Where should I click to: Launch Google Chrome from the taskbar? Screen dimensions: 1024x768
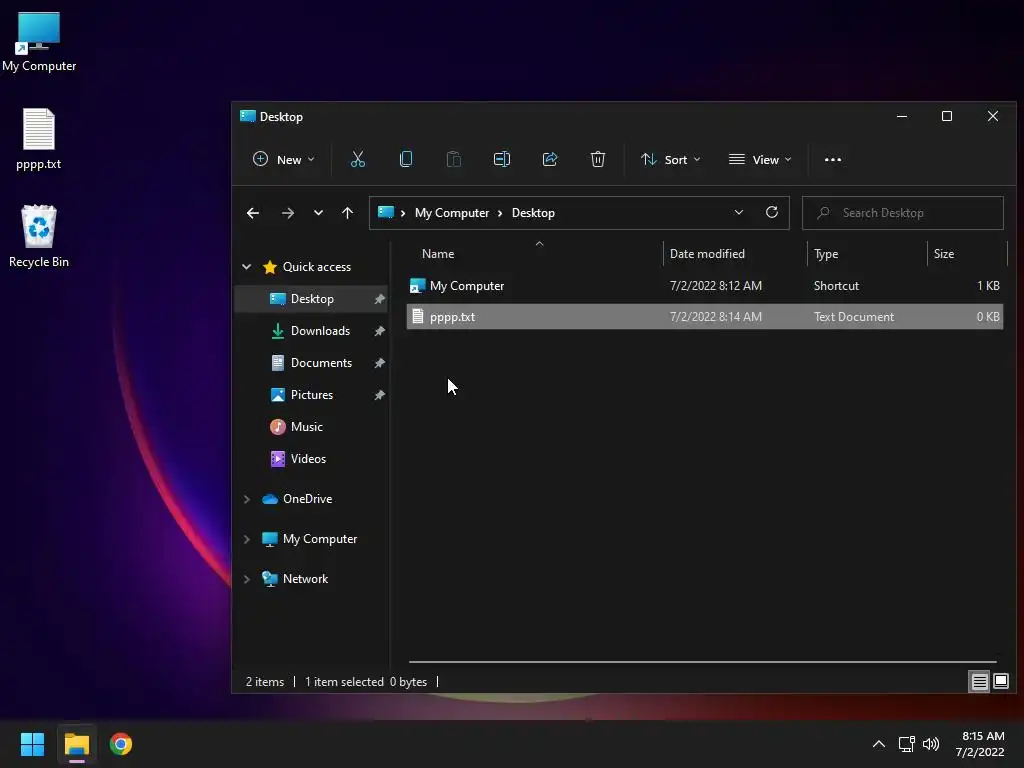click(x=121, y=744)
